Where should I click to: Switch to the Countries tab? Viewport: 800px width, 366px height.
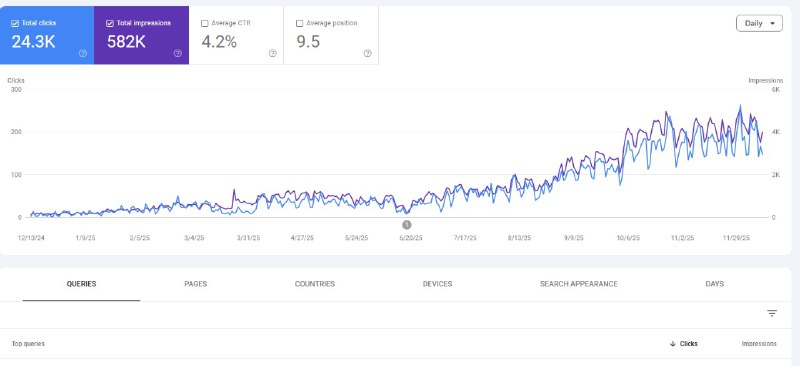pos(315,284)
